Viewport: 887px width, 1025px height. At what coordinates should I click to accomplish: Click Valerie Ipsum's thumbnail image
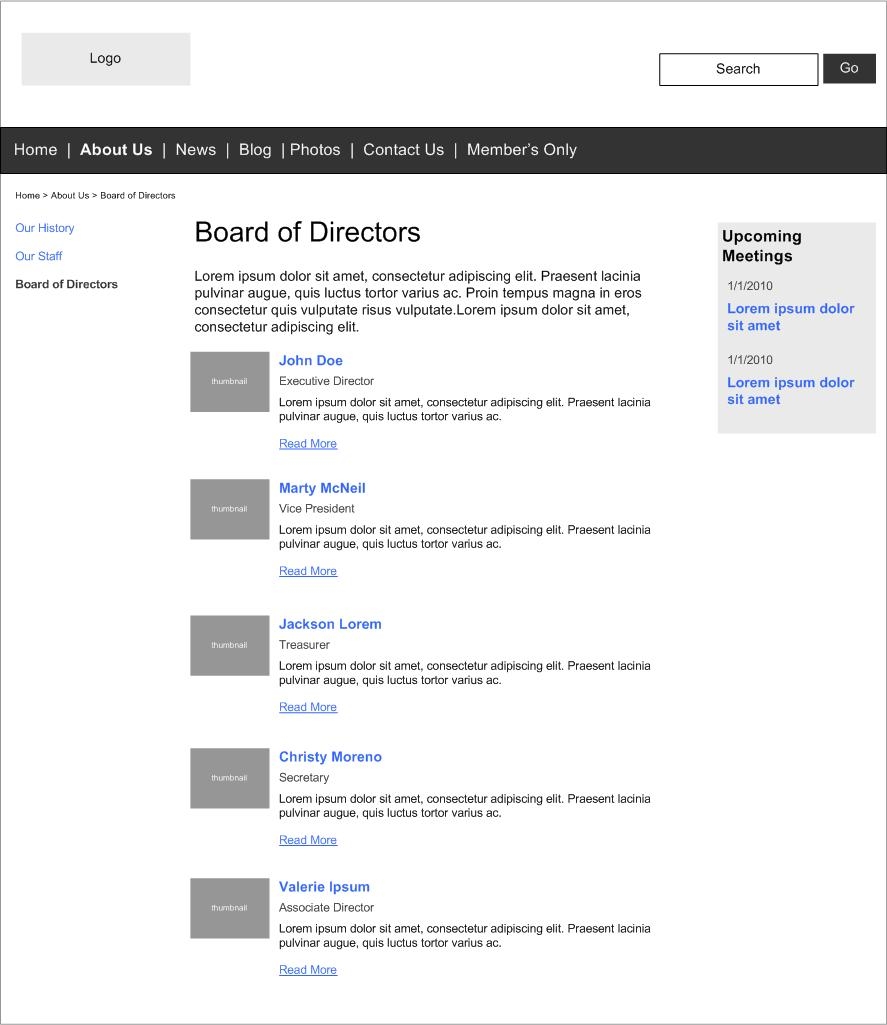(x=229, y=908)
